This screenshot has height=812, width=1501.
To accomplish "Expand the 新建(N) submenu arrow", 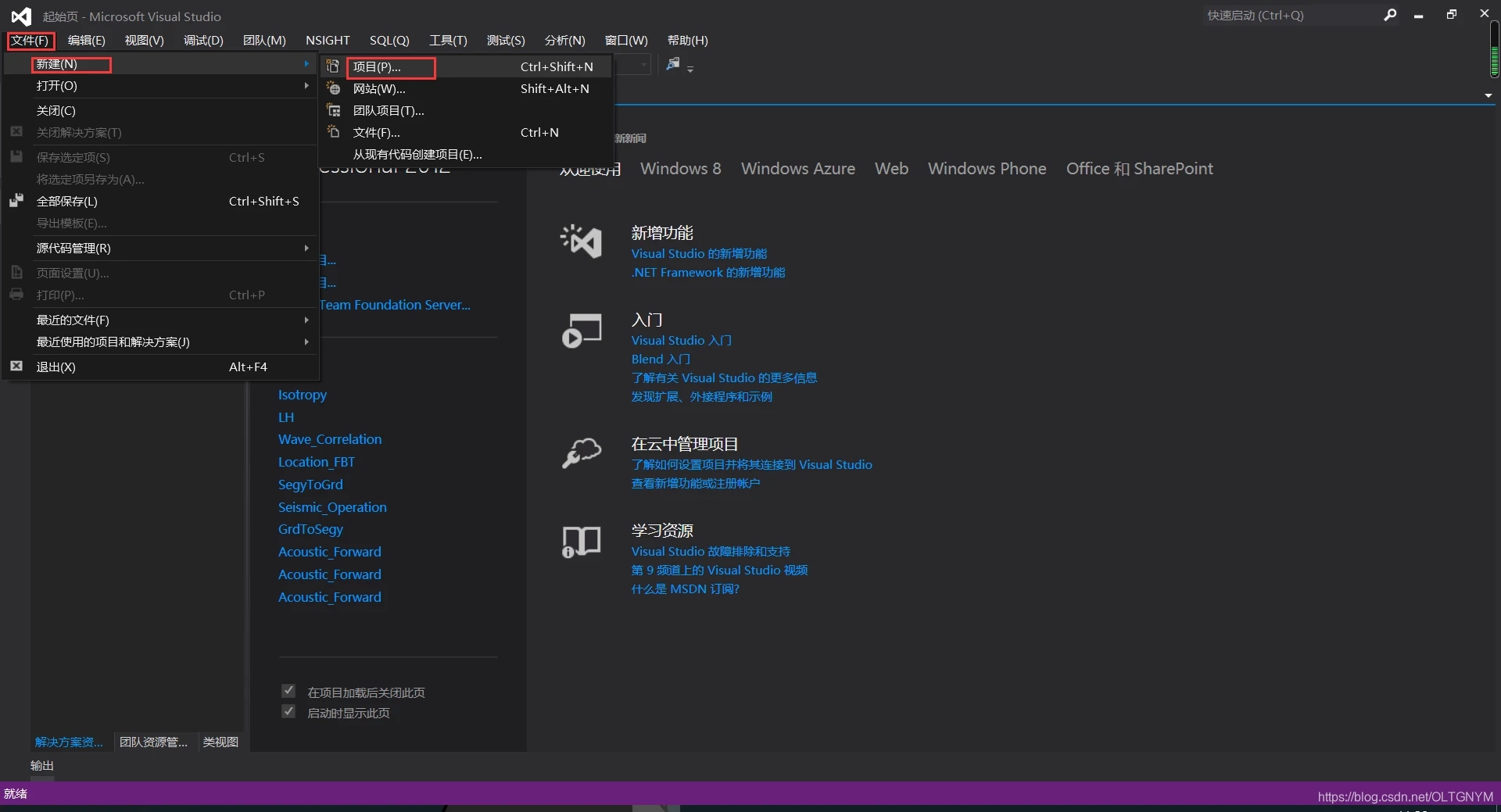I will pyautogui.click(x=306, y=63).
